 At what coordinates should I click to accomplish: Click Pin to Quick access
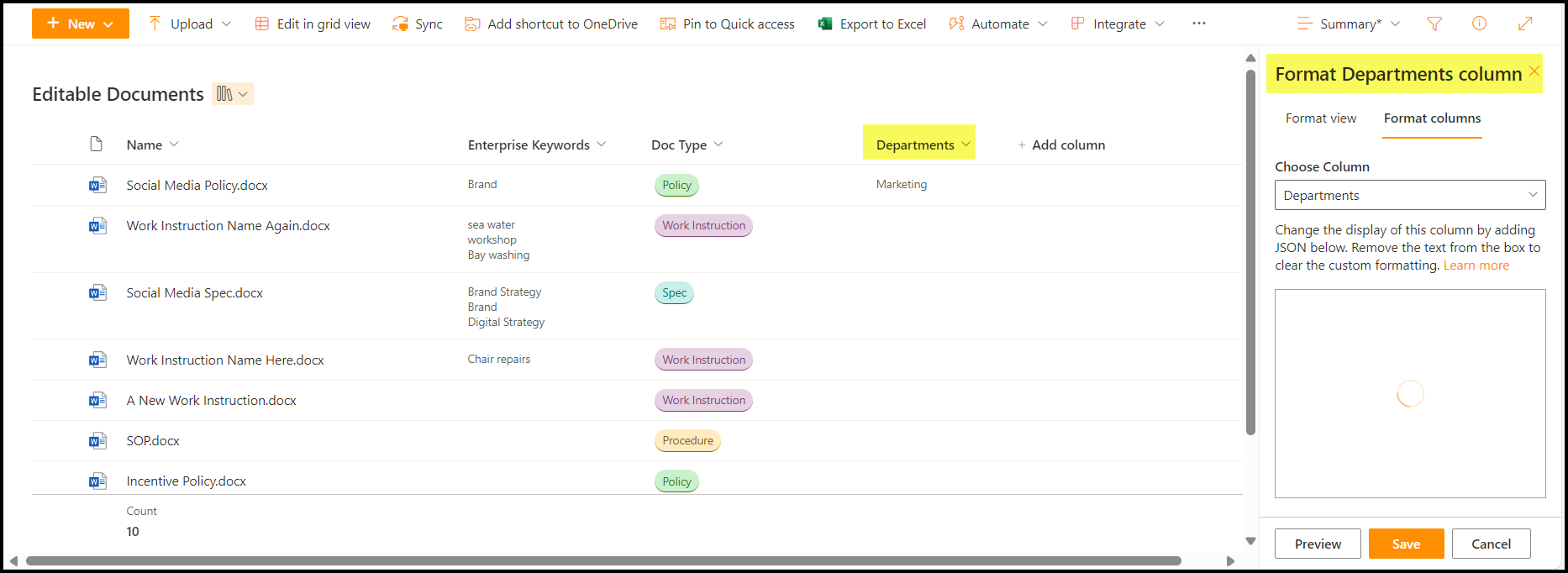(728, 24)
